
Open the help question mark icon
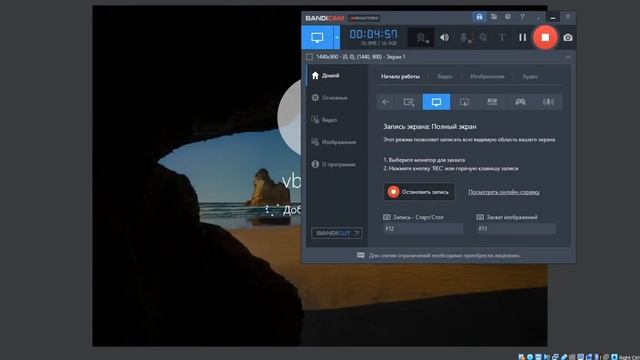522,17
